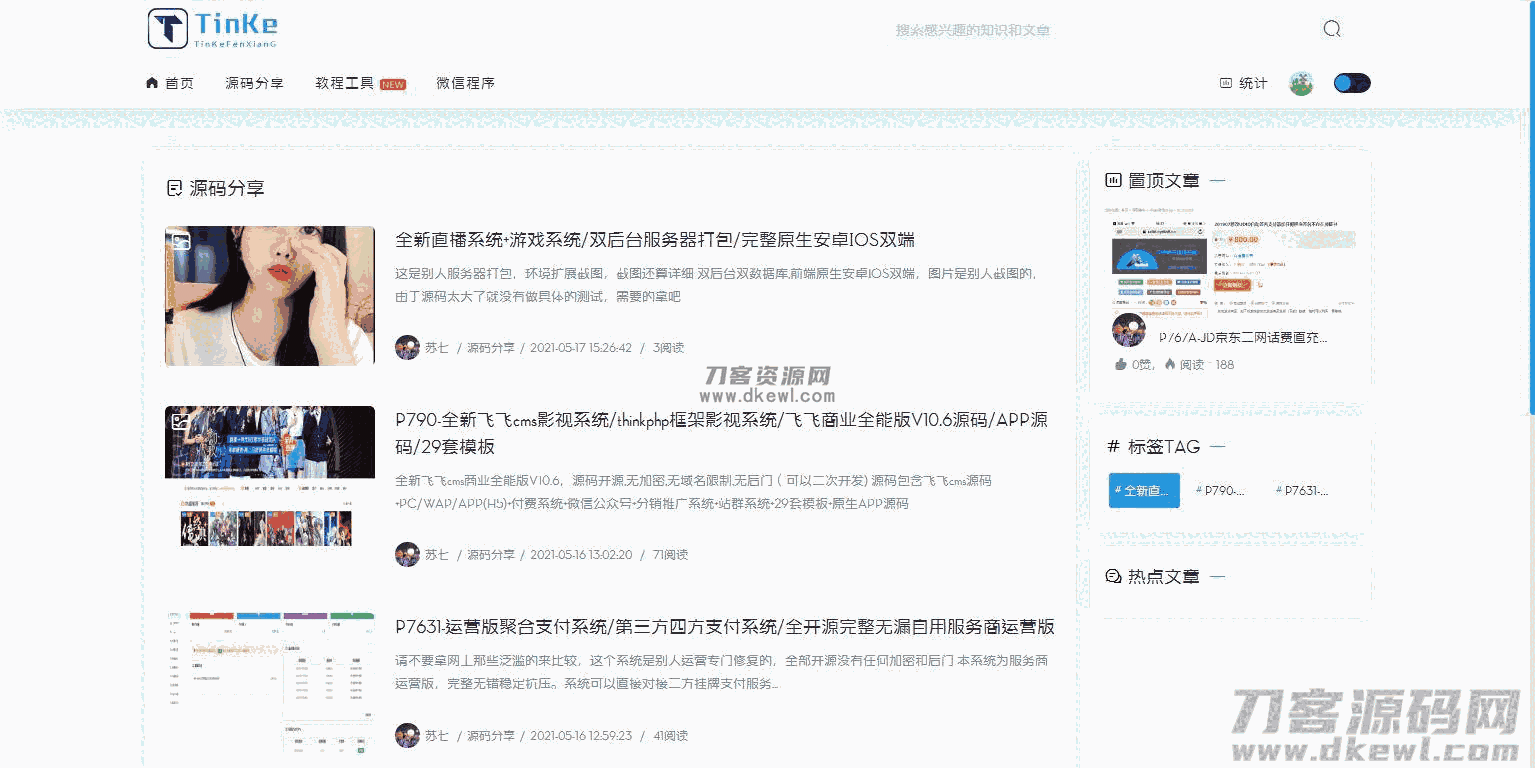Click the 飞飞cms article summary text
The image size is (1535, 768).
click(694, 492)
